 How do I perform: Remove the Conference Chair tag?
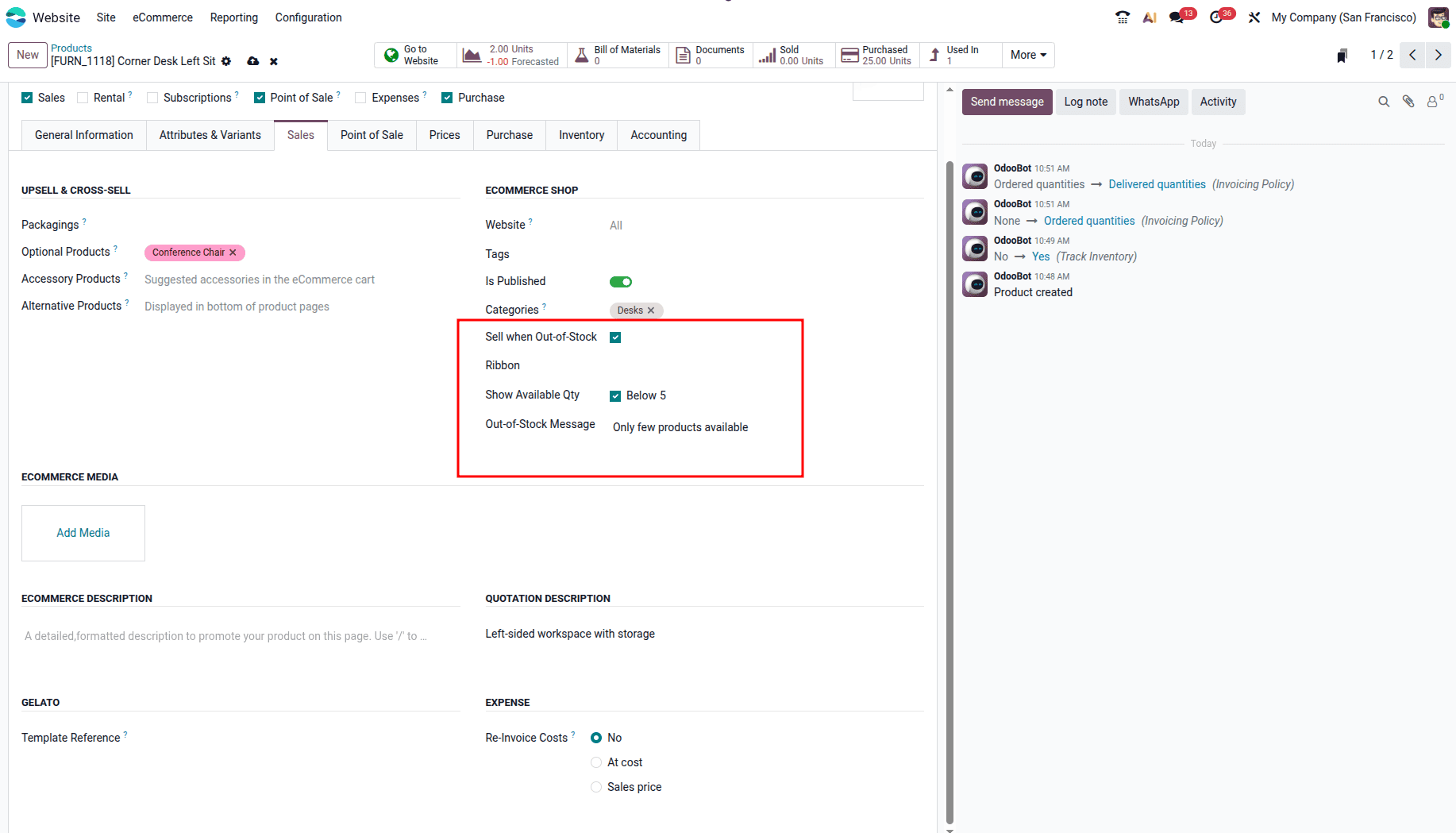(233, 253)
